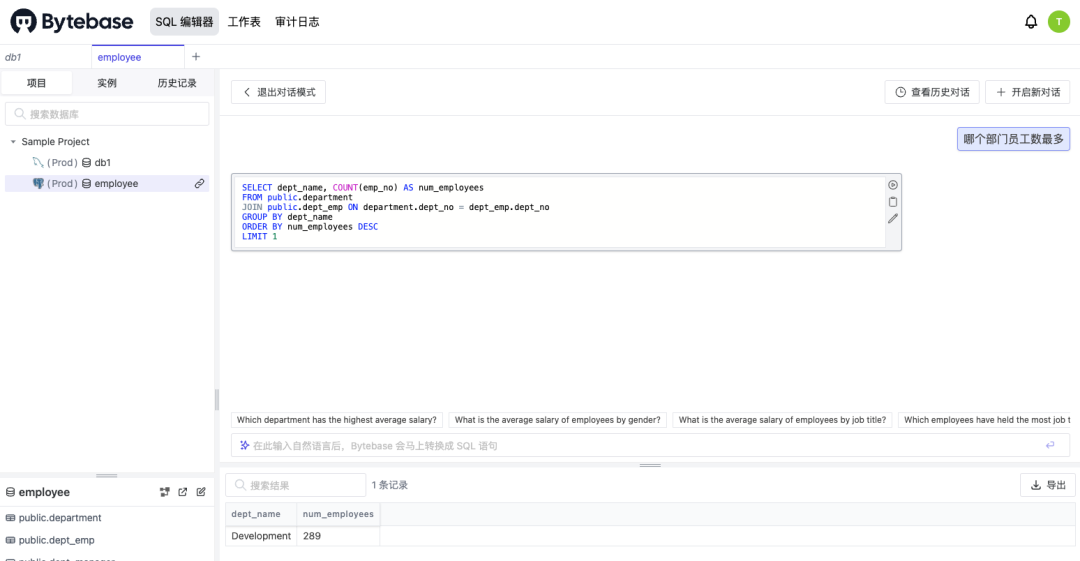The image size is (1080, 561).
Task: Open schema diagram icon for employee
Action: click(165, 492)
